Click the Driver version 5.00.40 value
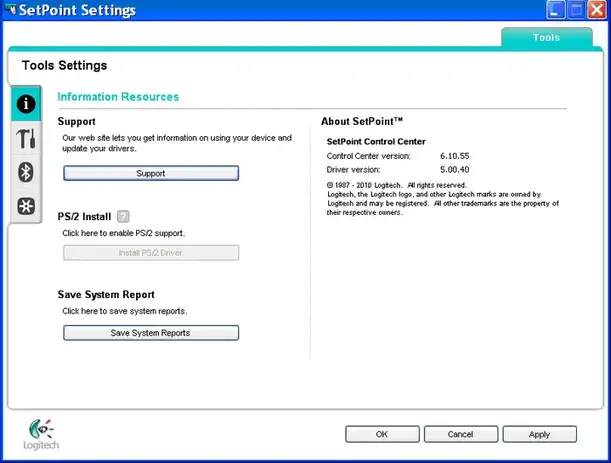 454,170
